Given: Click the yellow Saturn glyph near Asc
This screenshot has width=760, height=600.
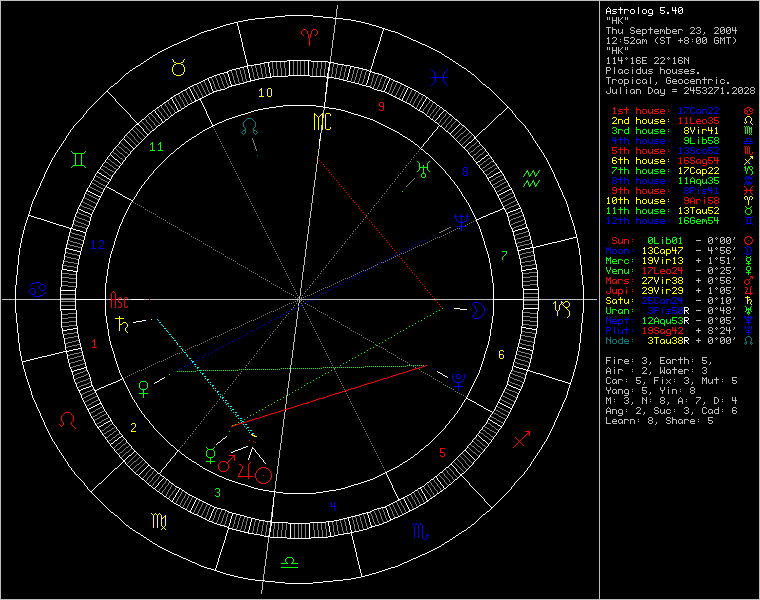Looking at the screenshot, I should pyautogui.click(x=122, y=324).
